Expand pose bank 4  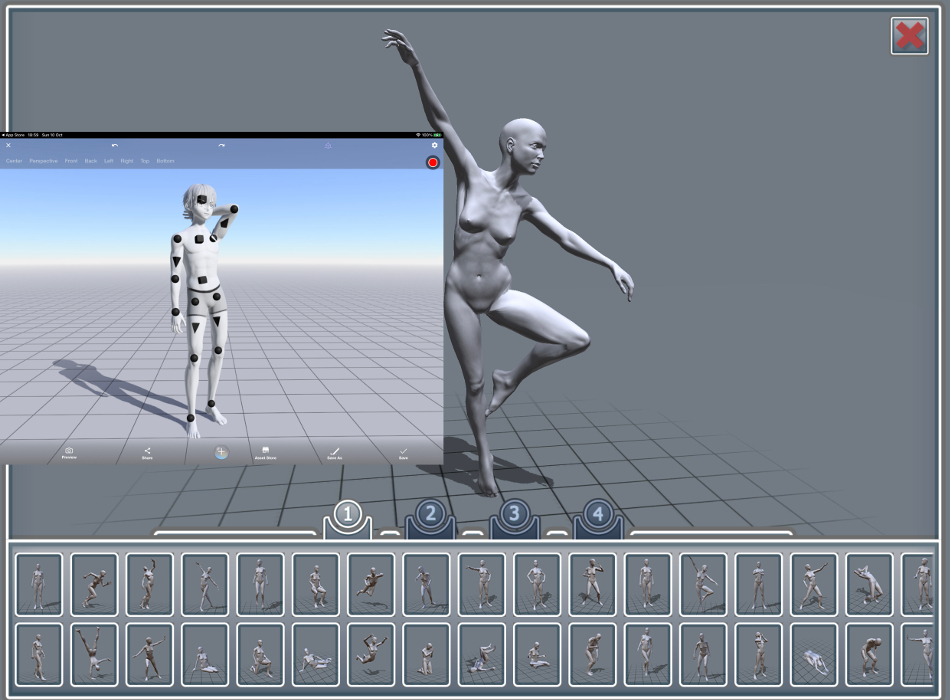[x=596, y=513]
